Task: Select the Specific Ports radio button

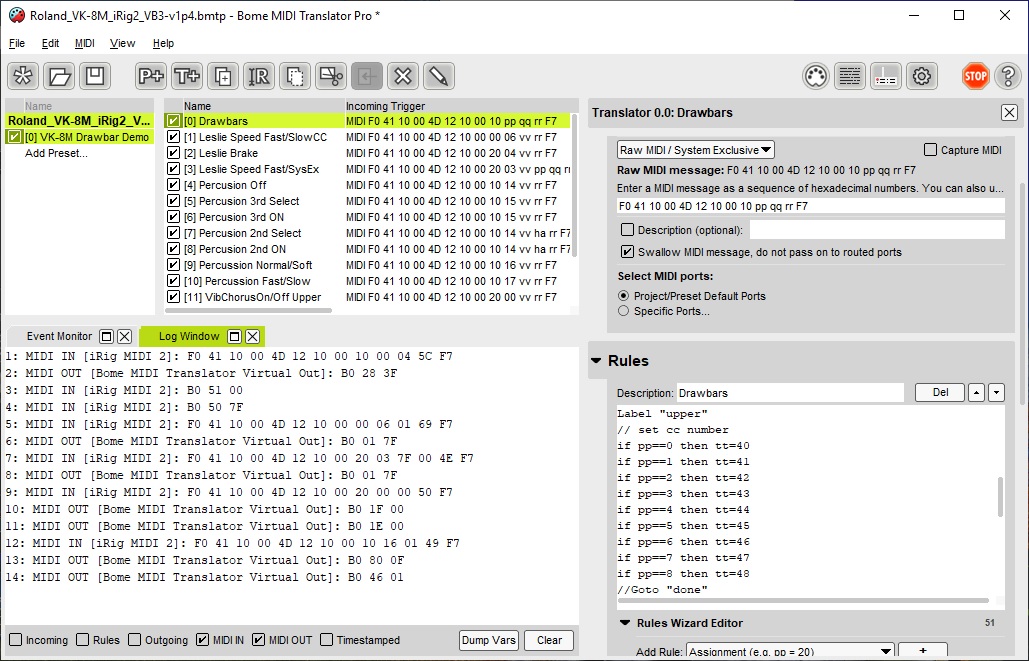Action: coord(623,311)
